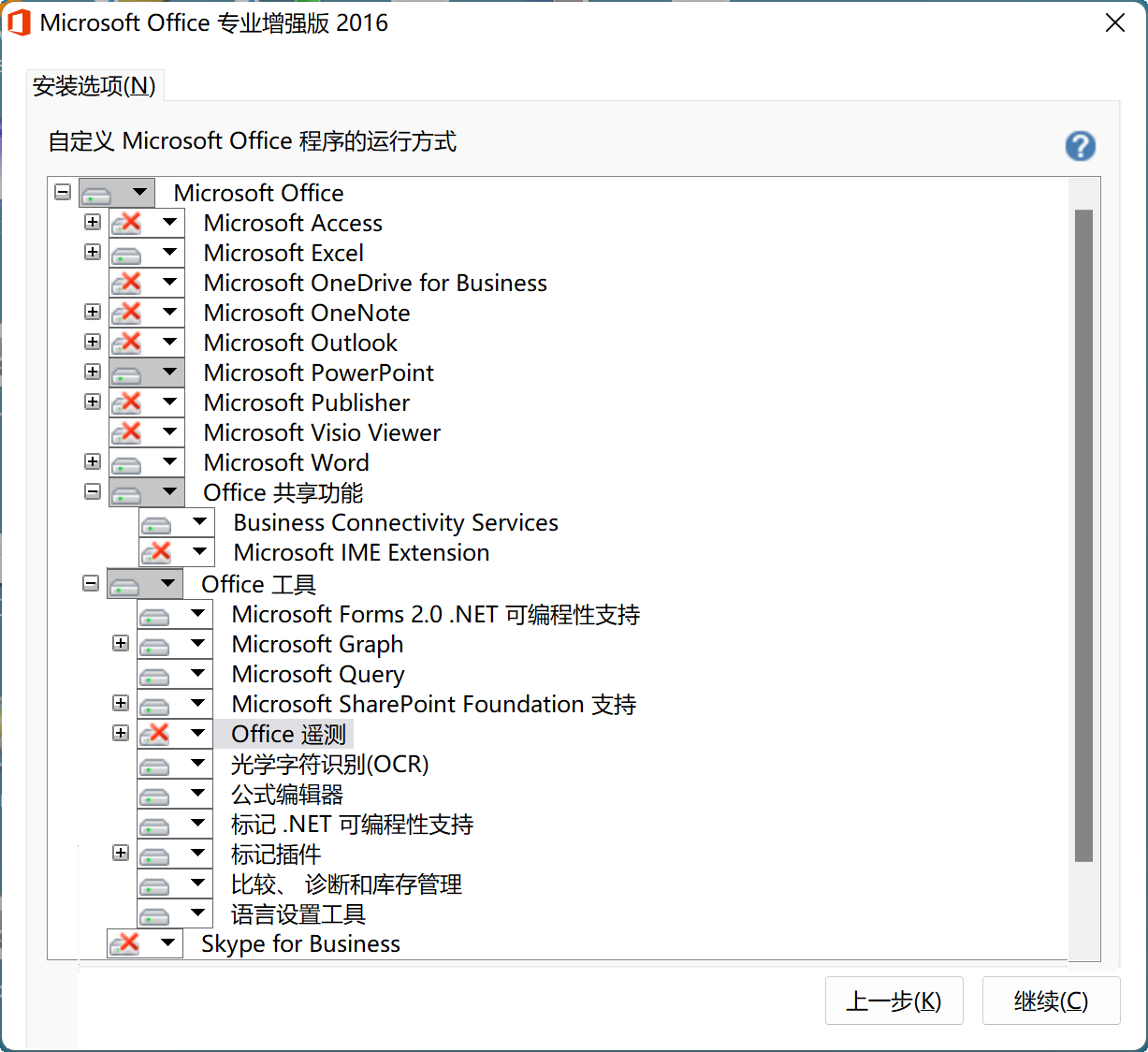The image size is (1148, 1052).
Task: Click the Microsoft IME Extension state icon
Action: [156, 553]
